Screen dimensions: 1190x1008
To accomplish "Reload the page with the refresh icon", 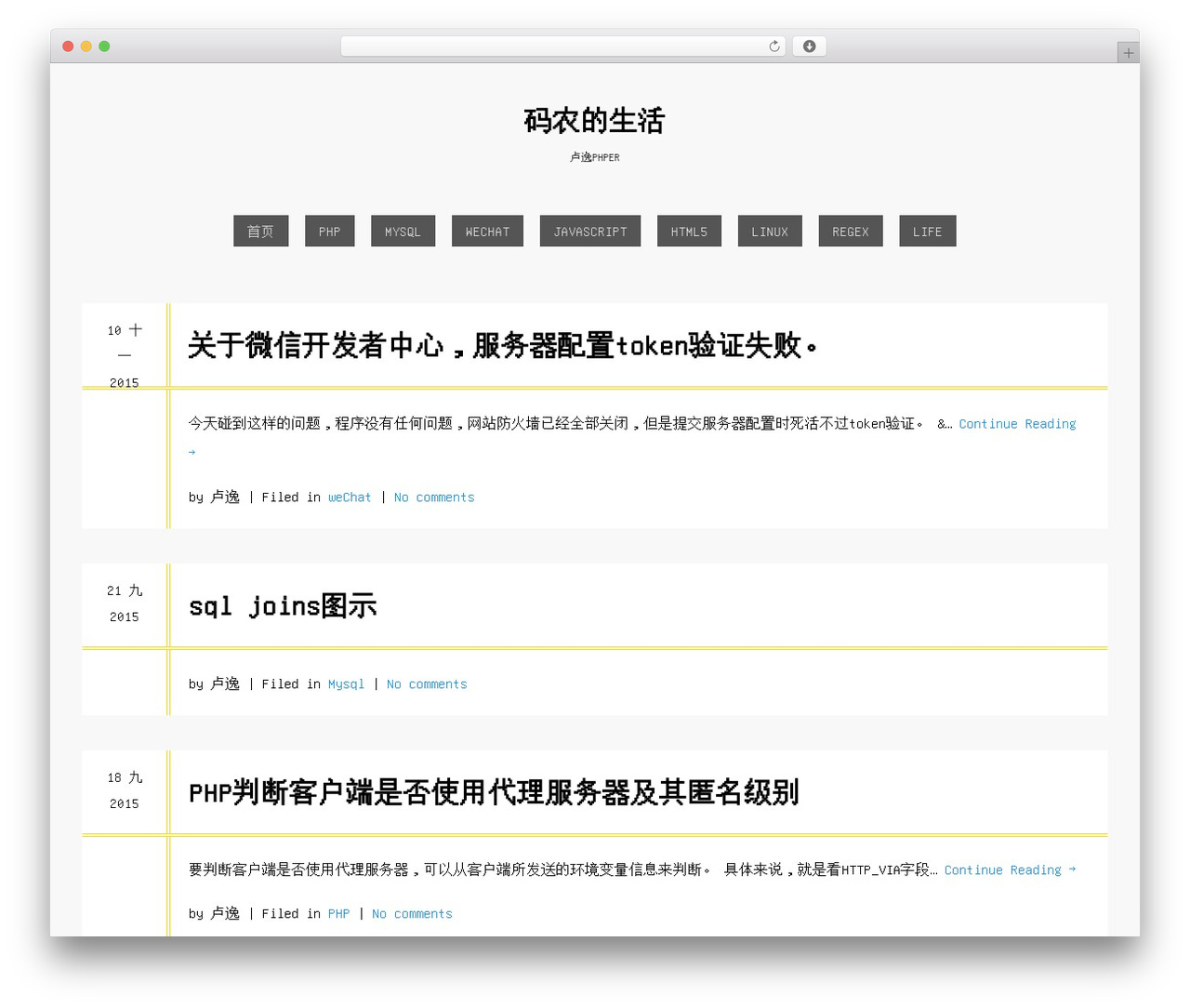I will pos(773,46).
